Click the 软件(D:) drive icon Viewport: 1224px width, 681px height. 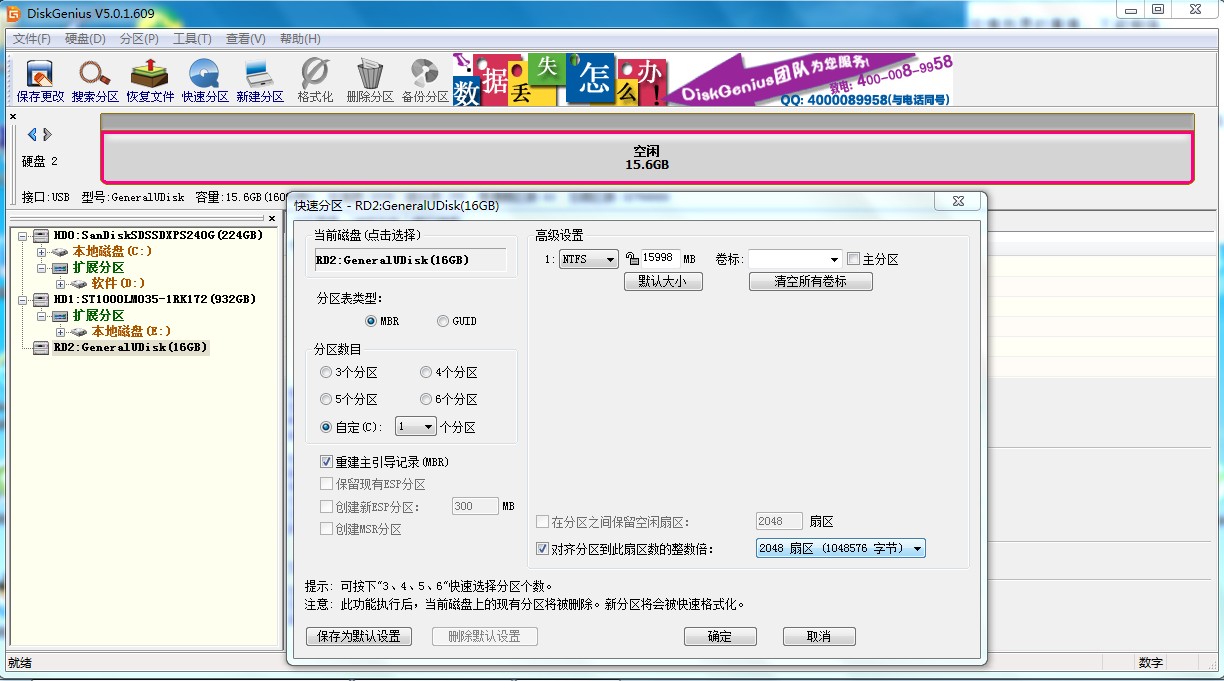click(79, 283)
